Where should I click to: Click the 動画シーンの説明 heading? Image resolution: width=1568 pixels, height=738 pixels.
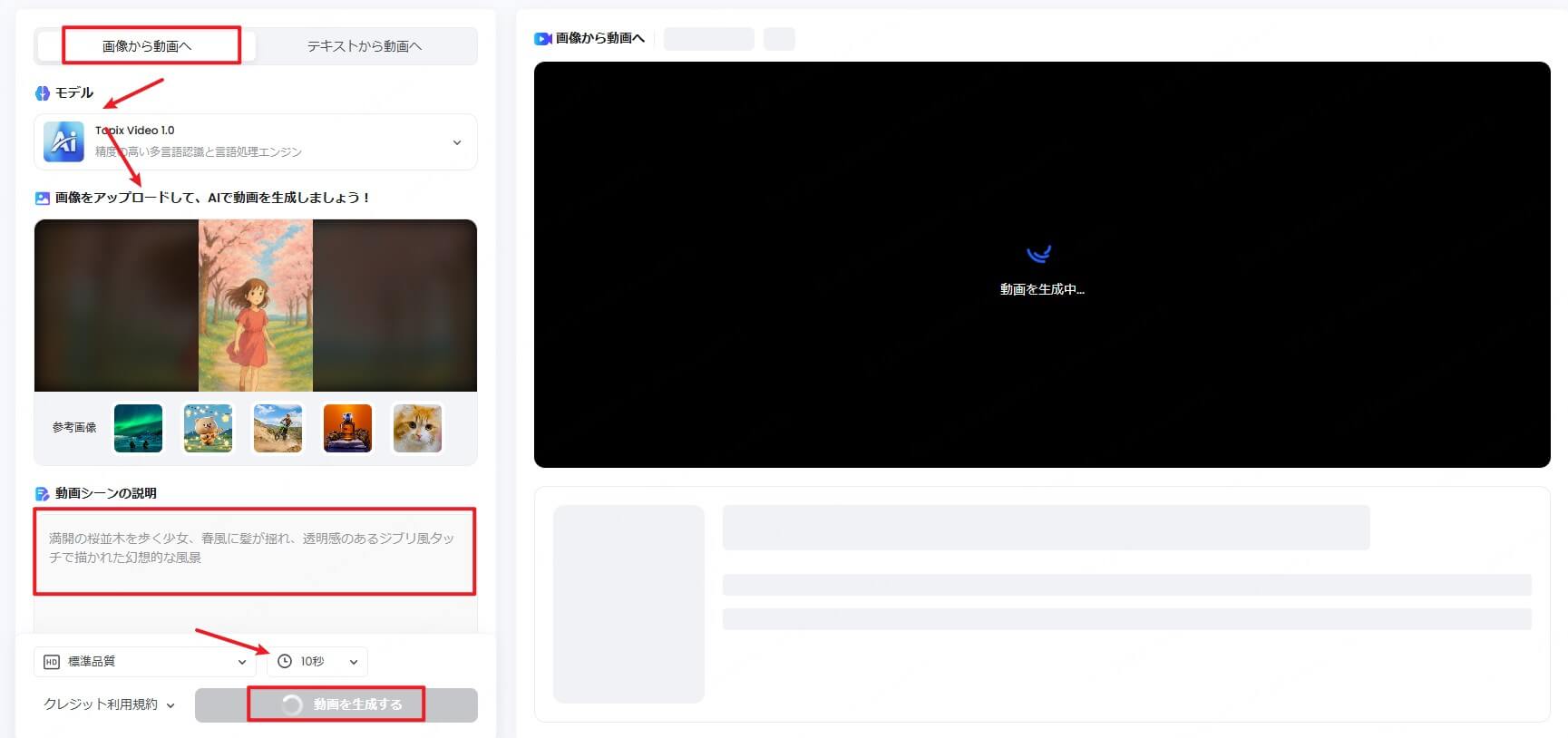click(106, 493)
